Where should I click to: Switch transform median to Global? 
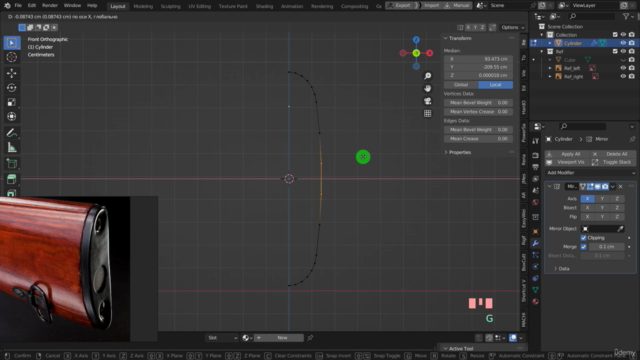[x=461, y=85]
